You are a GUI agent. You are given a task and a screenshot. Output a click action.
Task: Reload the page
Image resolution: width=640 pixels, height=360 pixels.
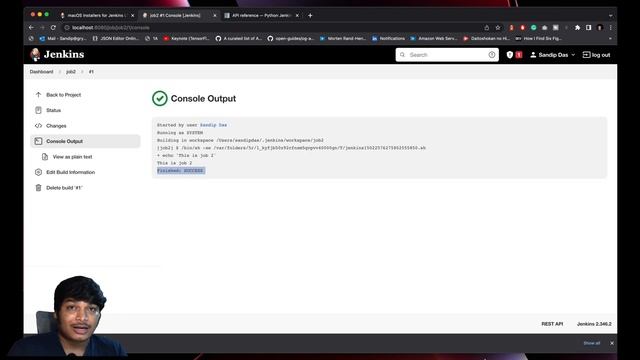53,27
